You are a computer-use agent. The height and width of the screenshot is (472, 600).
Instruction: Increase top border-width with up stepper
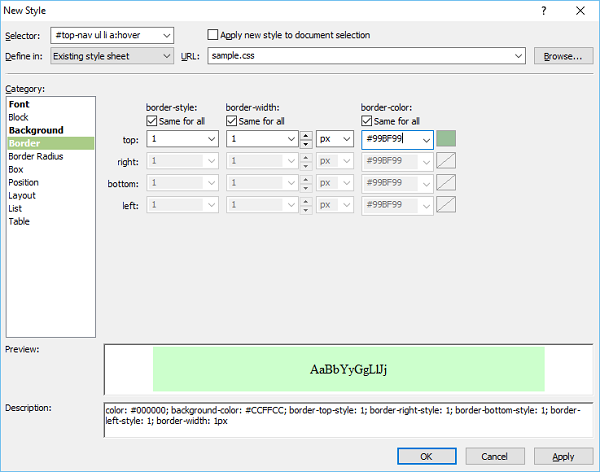(x=306, y=135)
